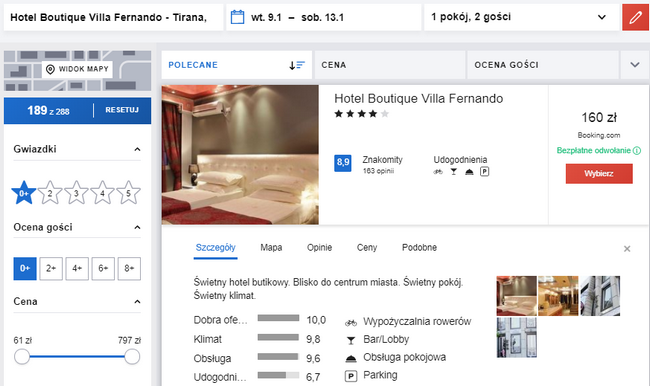Open the calendar date picker icon

(x=238, y=17)
